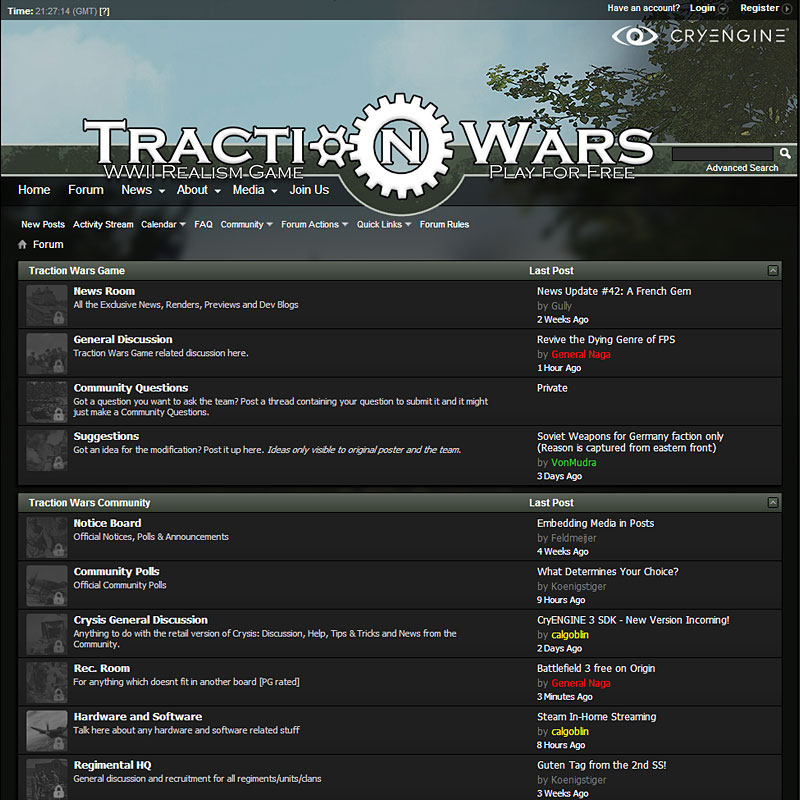Collapse the Traction Wars Community category
The width and height of the screenshot is (800, 800).
click(773, 503)
